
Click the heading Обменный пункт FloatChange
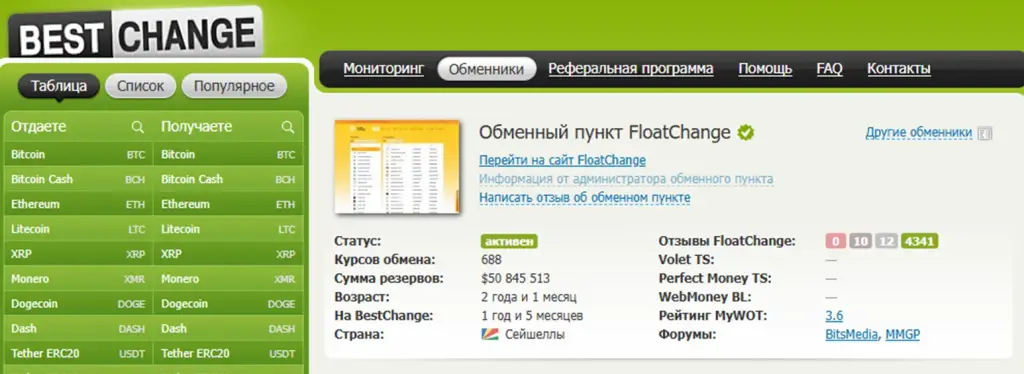point(605,132)
